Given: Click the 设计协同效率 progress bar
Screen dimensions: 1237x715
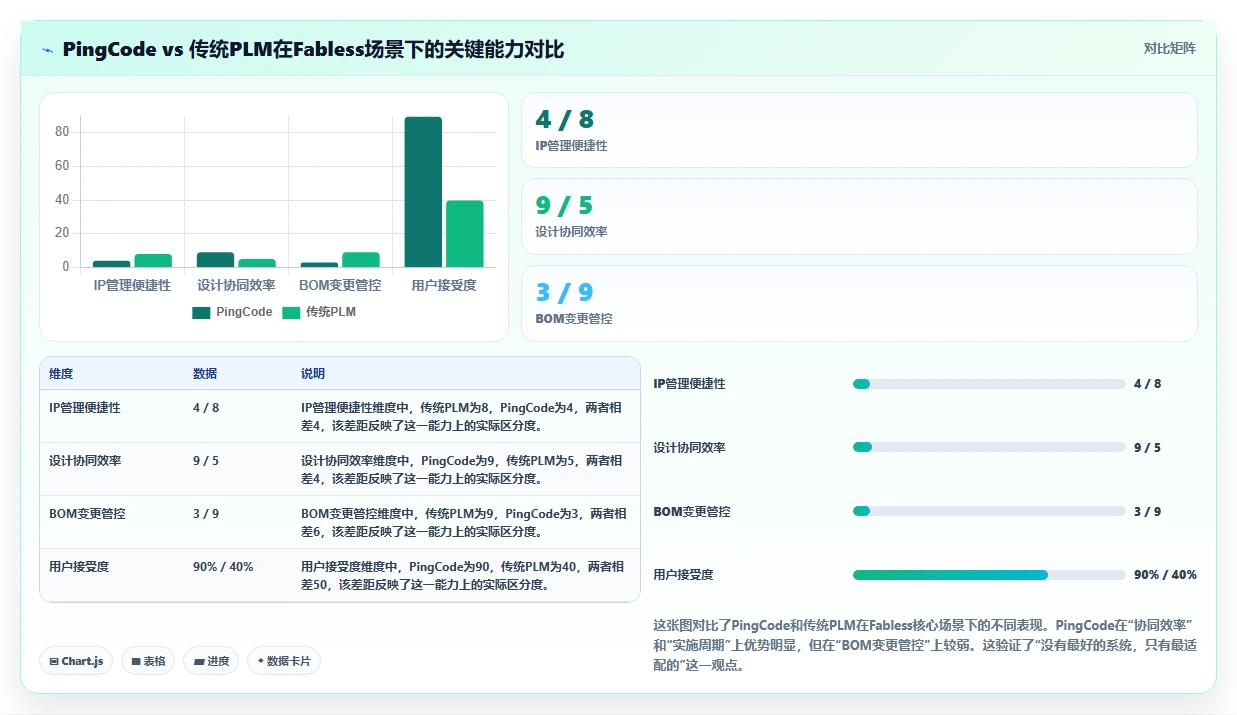Looking at the screenshot, I should click(989, 447).
